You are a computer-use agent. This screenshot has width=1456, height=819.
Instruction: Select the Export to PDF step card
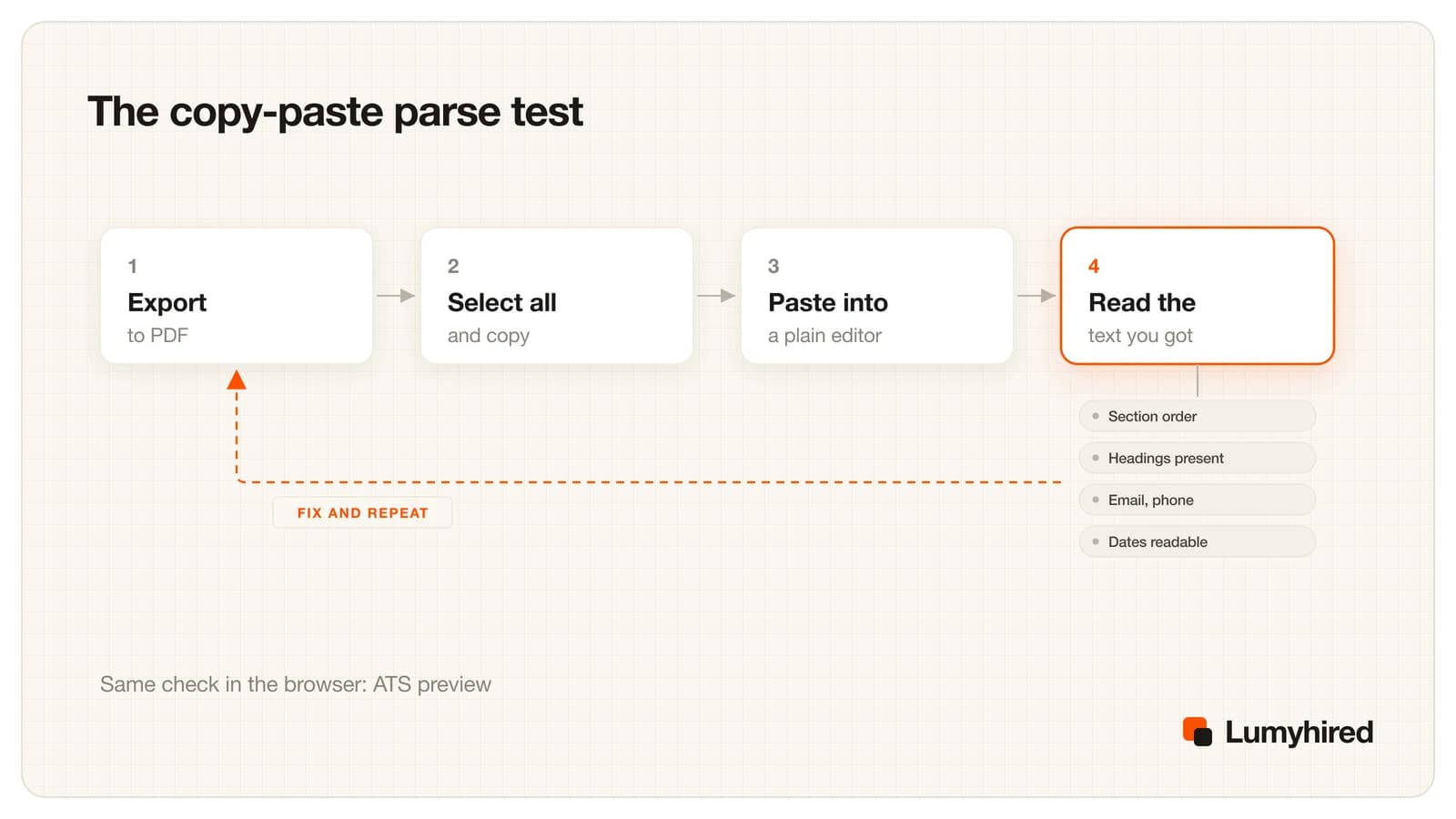point(237,296)
